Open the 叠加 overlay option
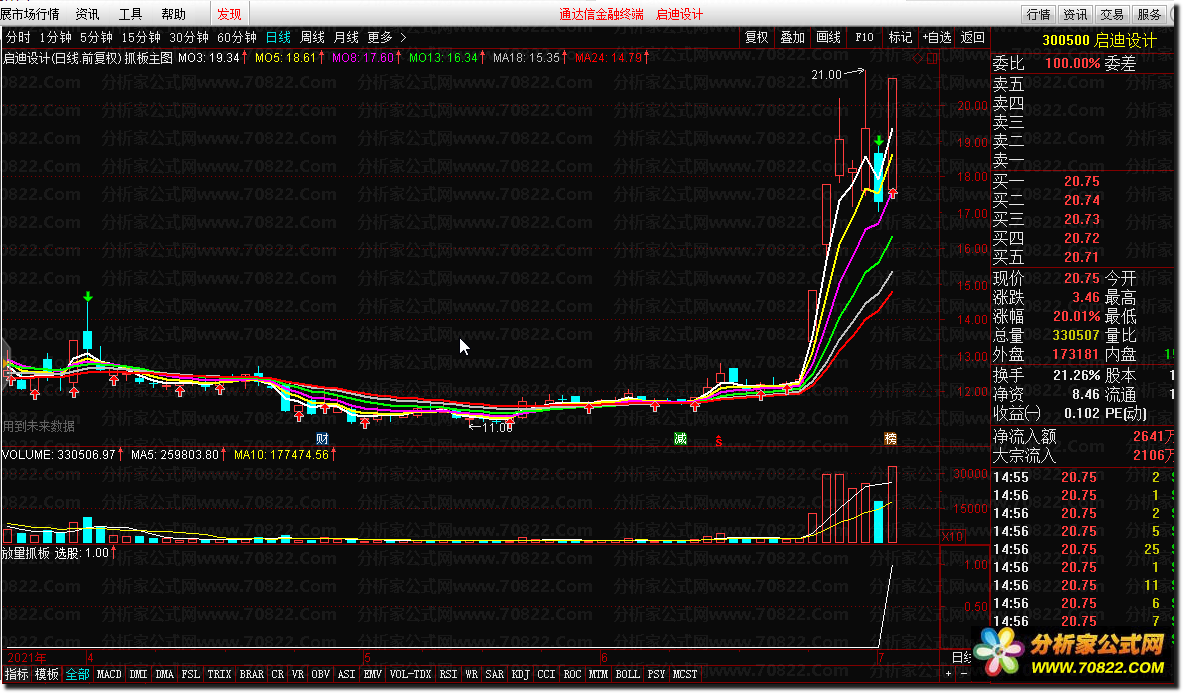The width and height of the screenshot is (1184, 693). 792,37
